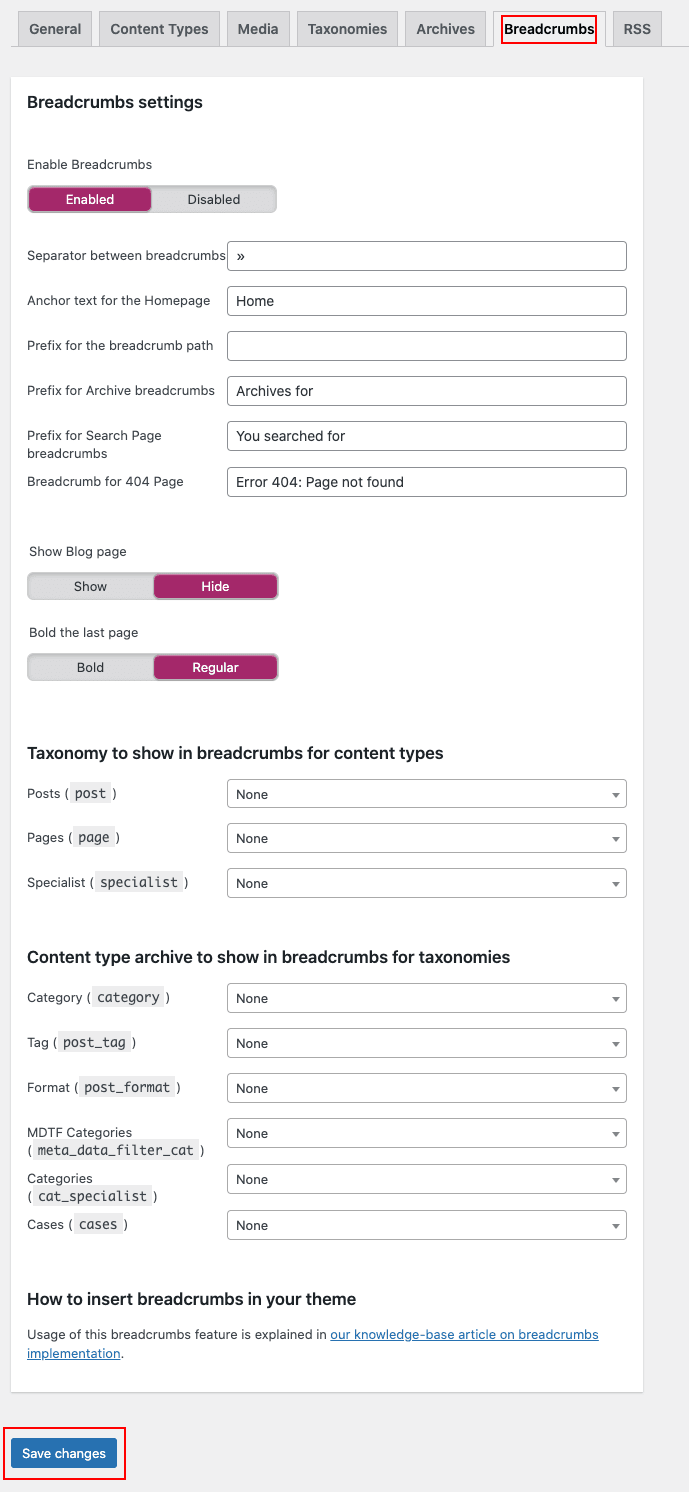
Task: Focus the Homepage anchor text field
Action: tap(426, 301)
